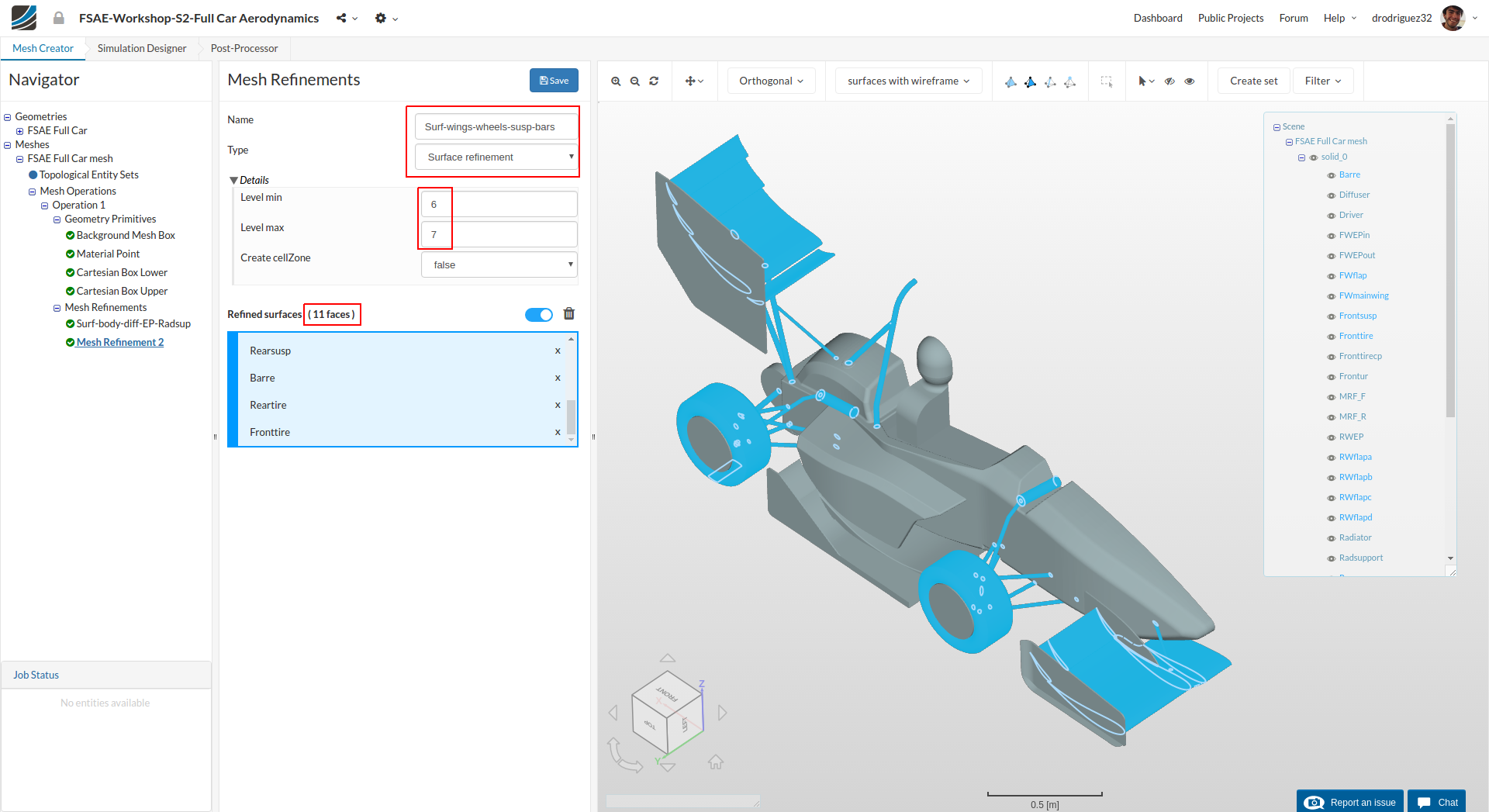
Task: Open the surfaces with wireframe dropdown
Action: (908, 81)
